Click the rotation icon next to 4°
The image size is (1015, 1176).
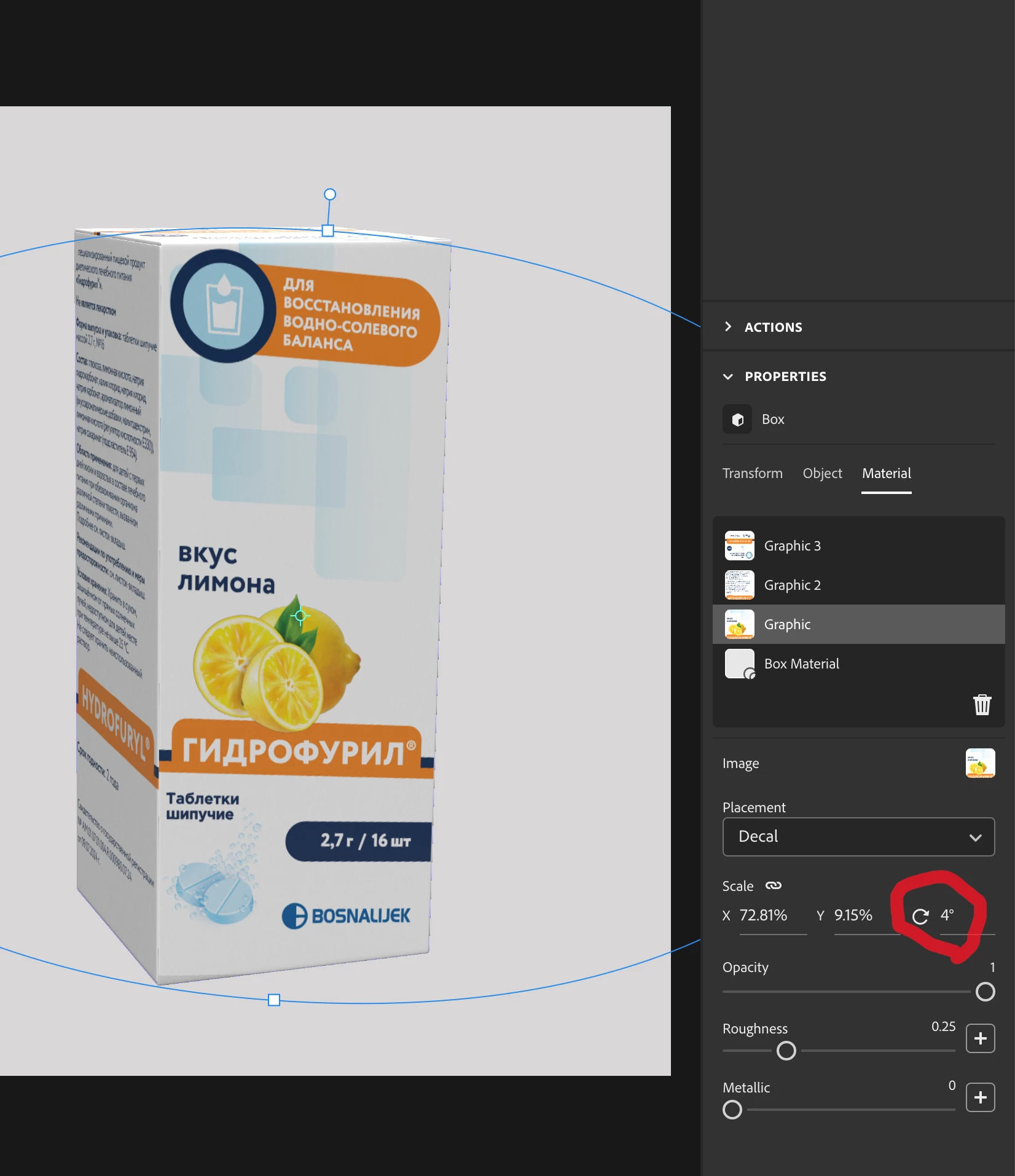pos(920,916)
